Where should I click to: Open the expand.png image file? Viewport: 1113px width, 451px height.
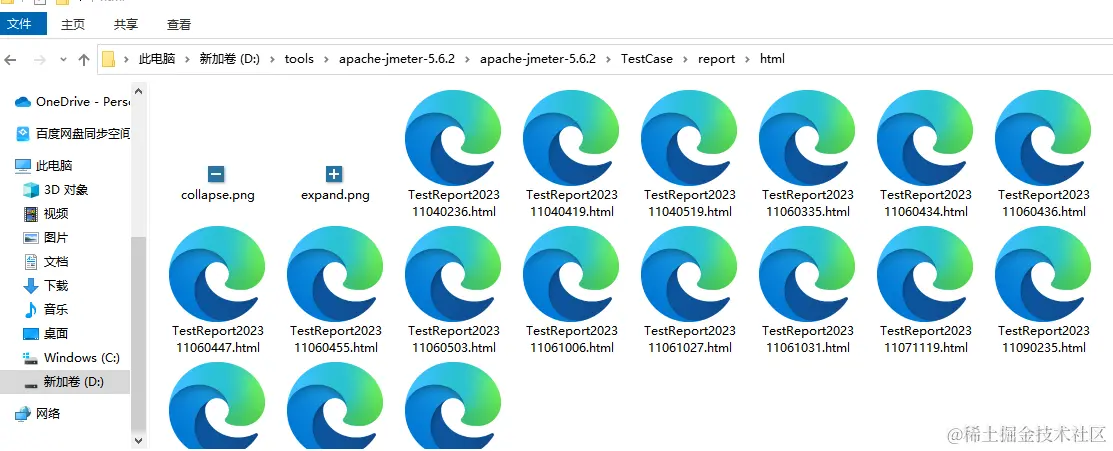pos(334,174)
